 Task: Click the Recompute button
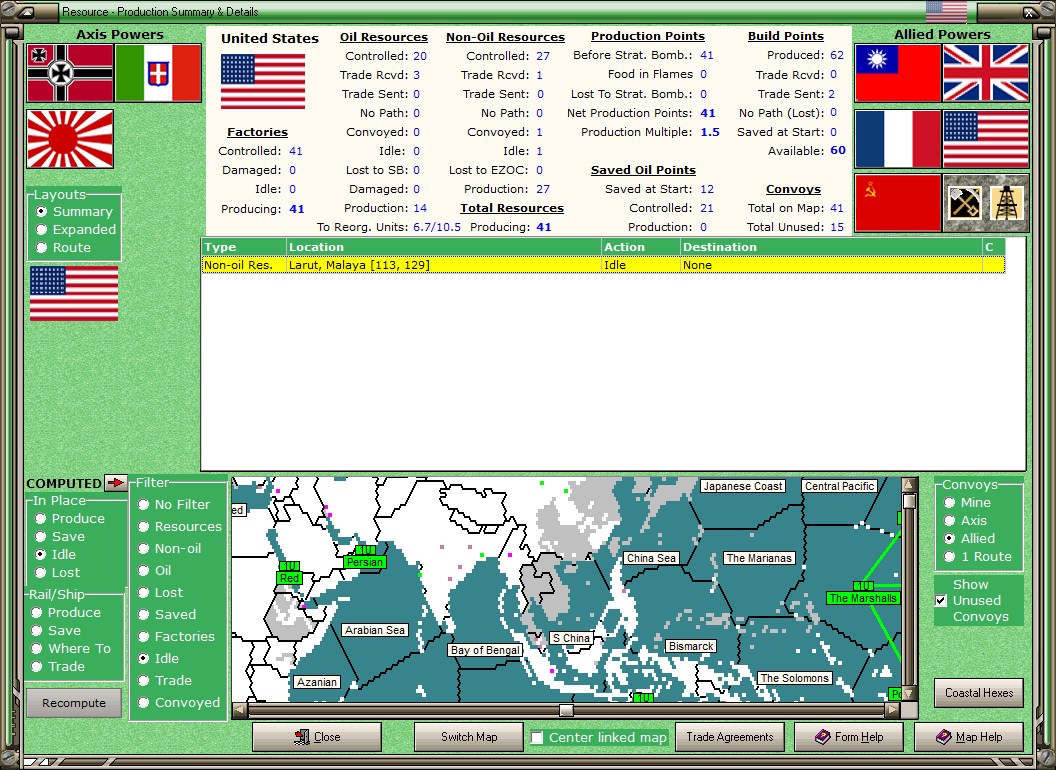pyautogui.click(x=74, y=703)
